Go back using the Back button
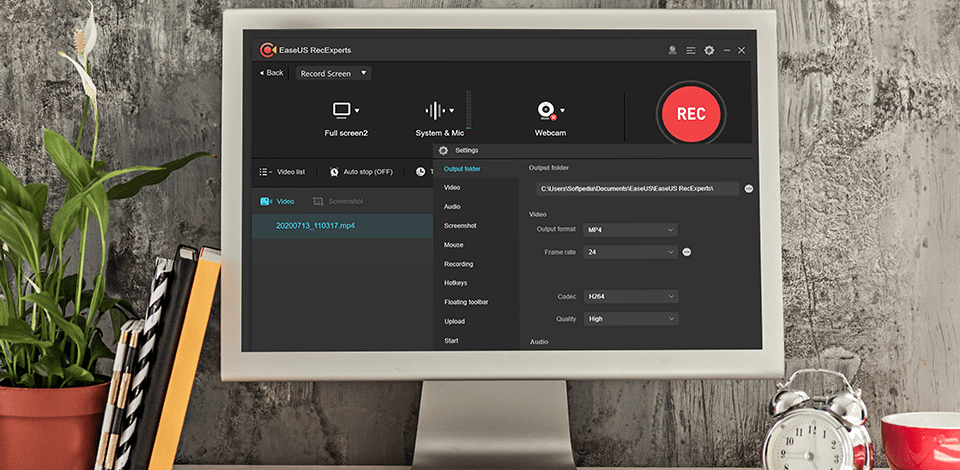 [x=271, y=73]
